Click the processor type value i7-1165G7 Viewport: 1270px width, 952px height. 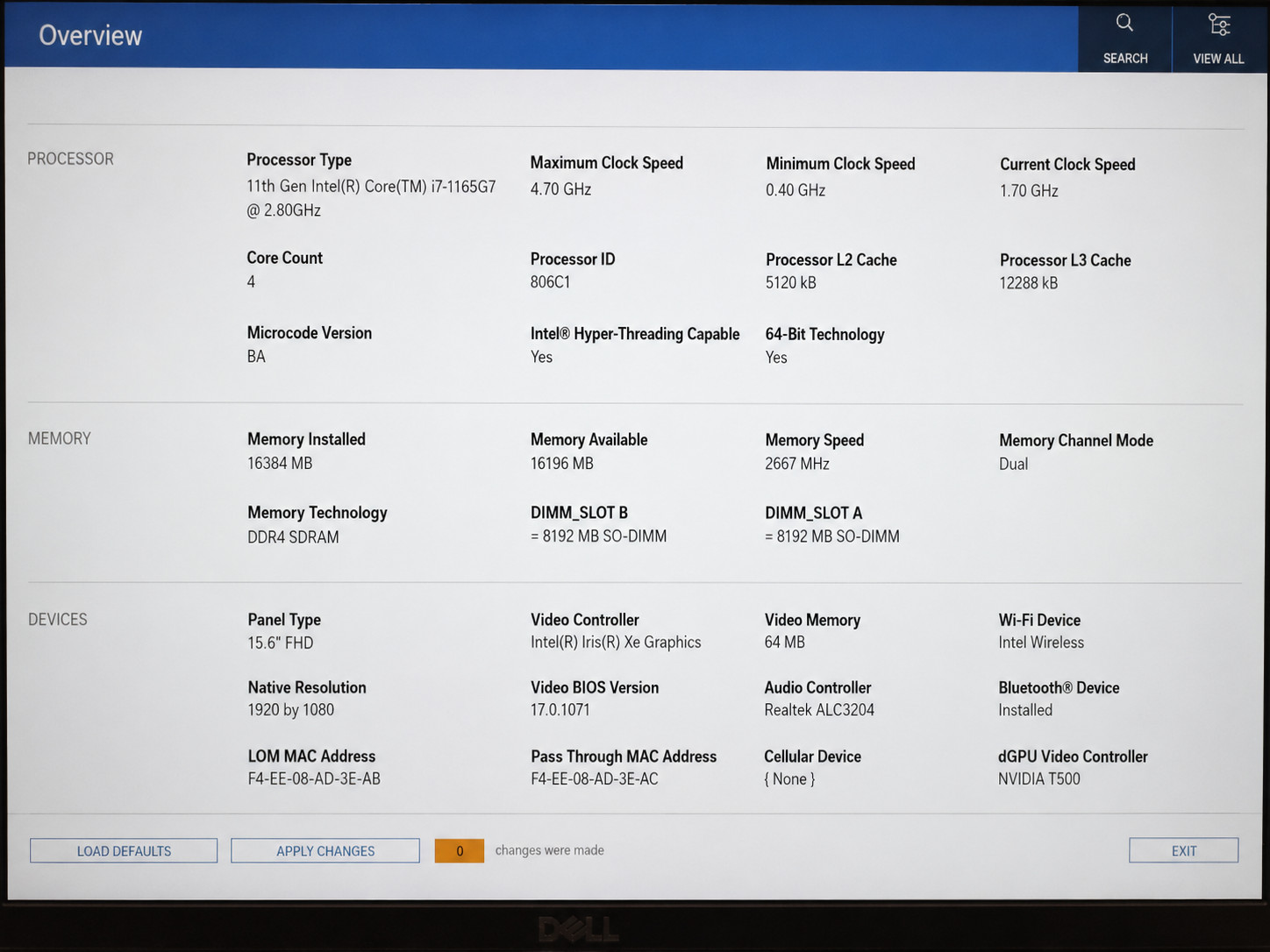(x=371, y=198)
